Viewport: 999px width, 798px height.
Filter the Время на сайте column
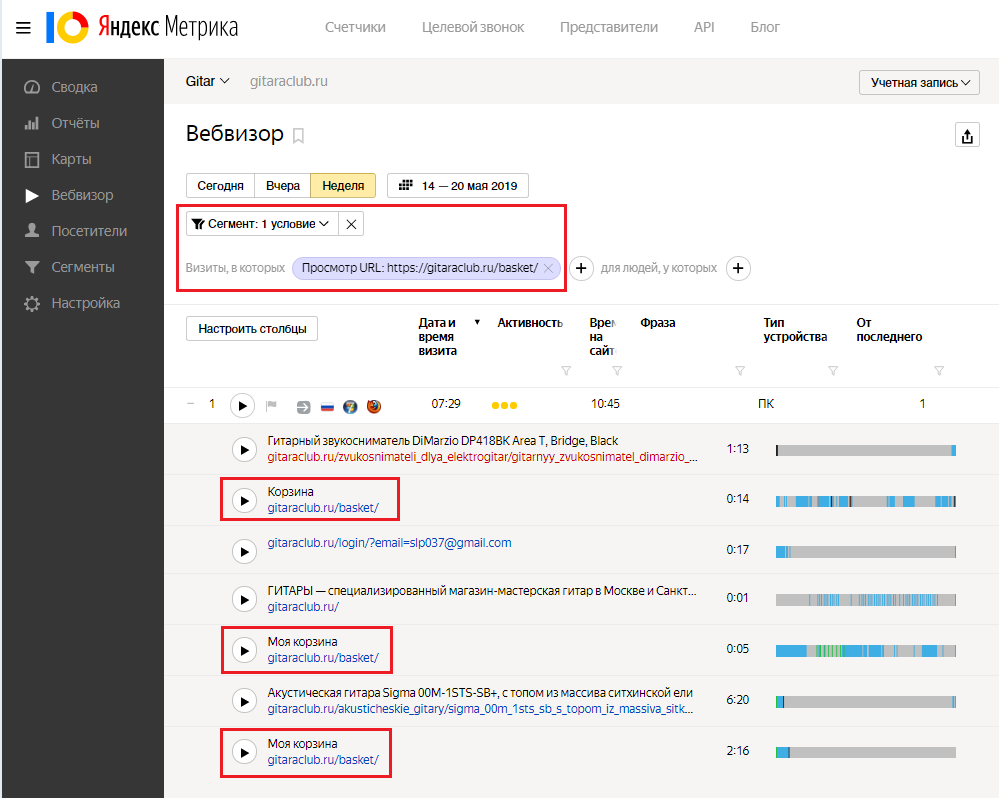pyautogui.click(x=617, y=371)
